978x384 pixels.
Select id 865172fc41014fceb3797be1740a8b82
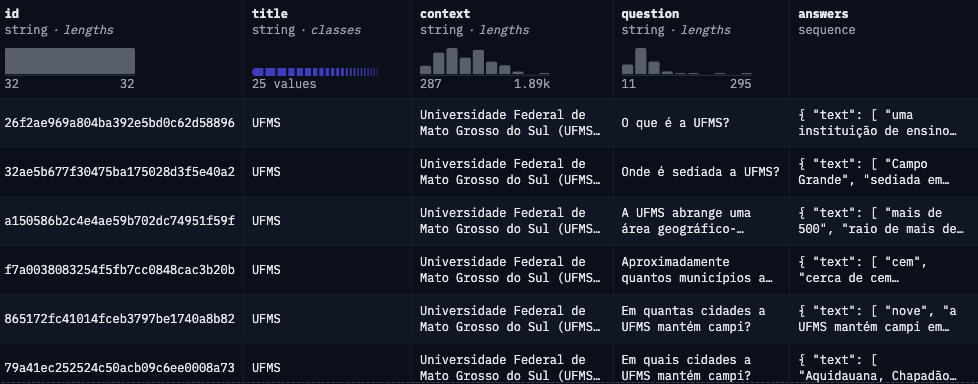[120, 319]
